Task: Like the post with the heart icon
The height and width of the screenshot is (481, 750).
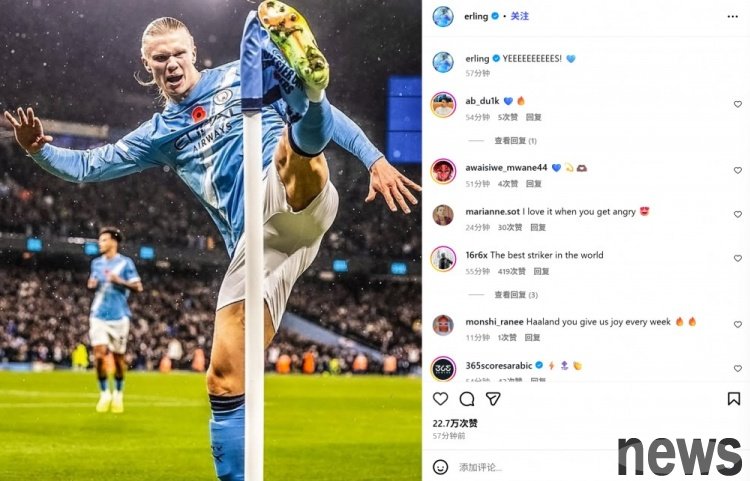Action: pyautogui.click(x=440, y=399)
